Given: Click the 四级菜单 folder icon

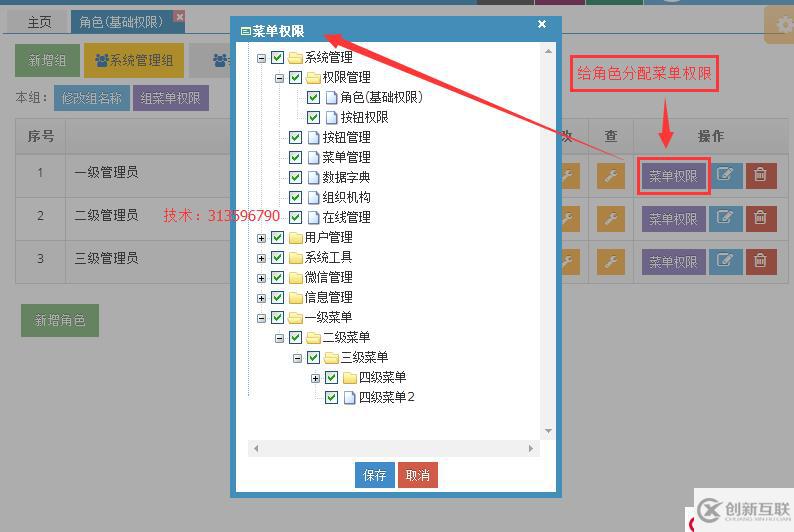Looking at the screenshot, I should [x=349, y=378].
